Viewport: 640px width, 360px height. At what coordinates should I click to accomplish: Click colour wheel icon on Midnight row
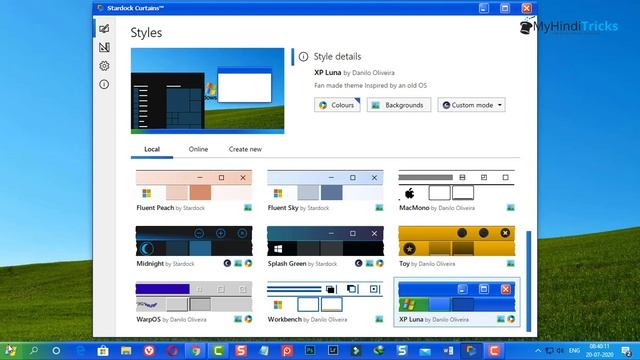coord(248,263)
